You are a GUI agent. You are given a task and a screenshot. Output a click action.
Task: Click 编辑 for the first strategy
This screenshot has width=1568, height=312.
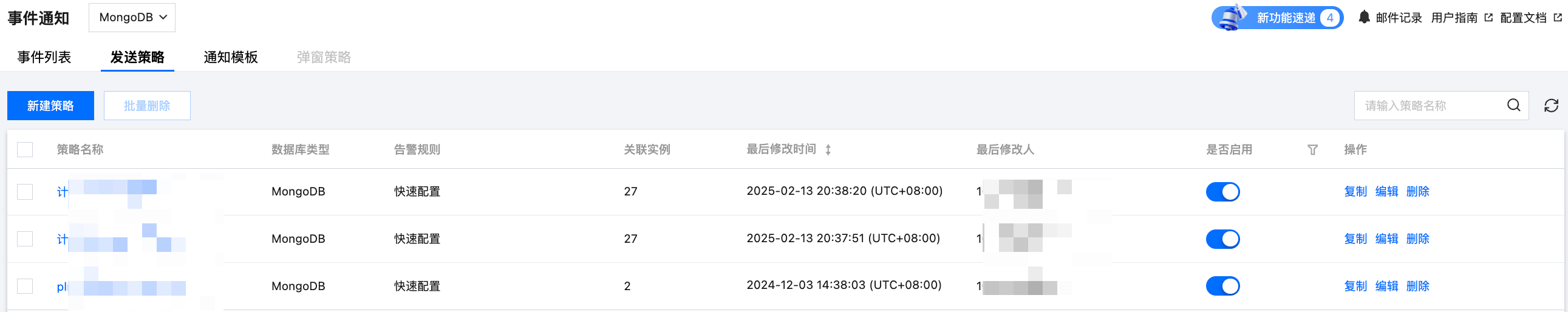[1386, 192]
